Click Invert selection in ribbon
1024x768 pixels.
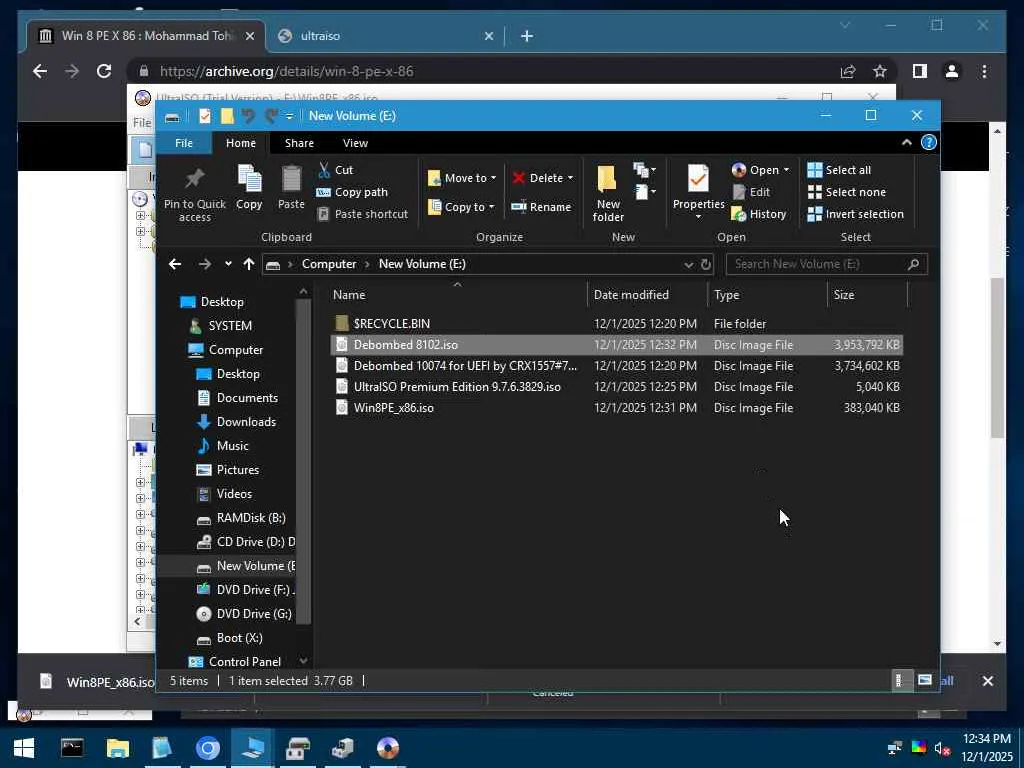pos(856,214)
